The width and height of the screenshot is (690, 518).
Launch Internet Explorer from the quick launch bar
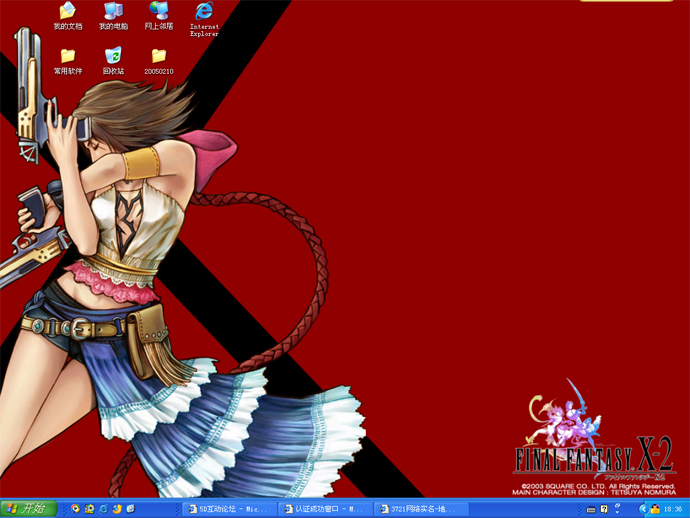103,509
